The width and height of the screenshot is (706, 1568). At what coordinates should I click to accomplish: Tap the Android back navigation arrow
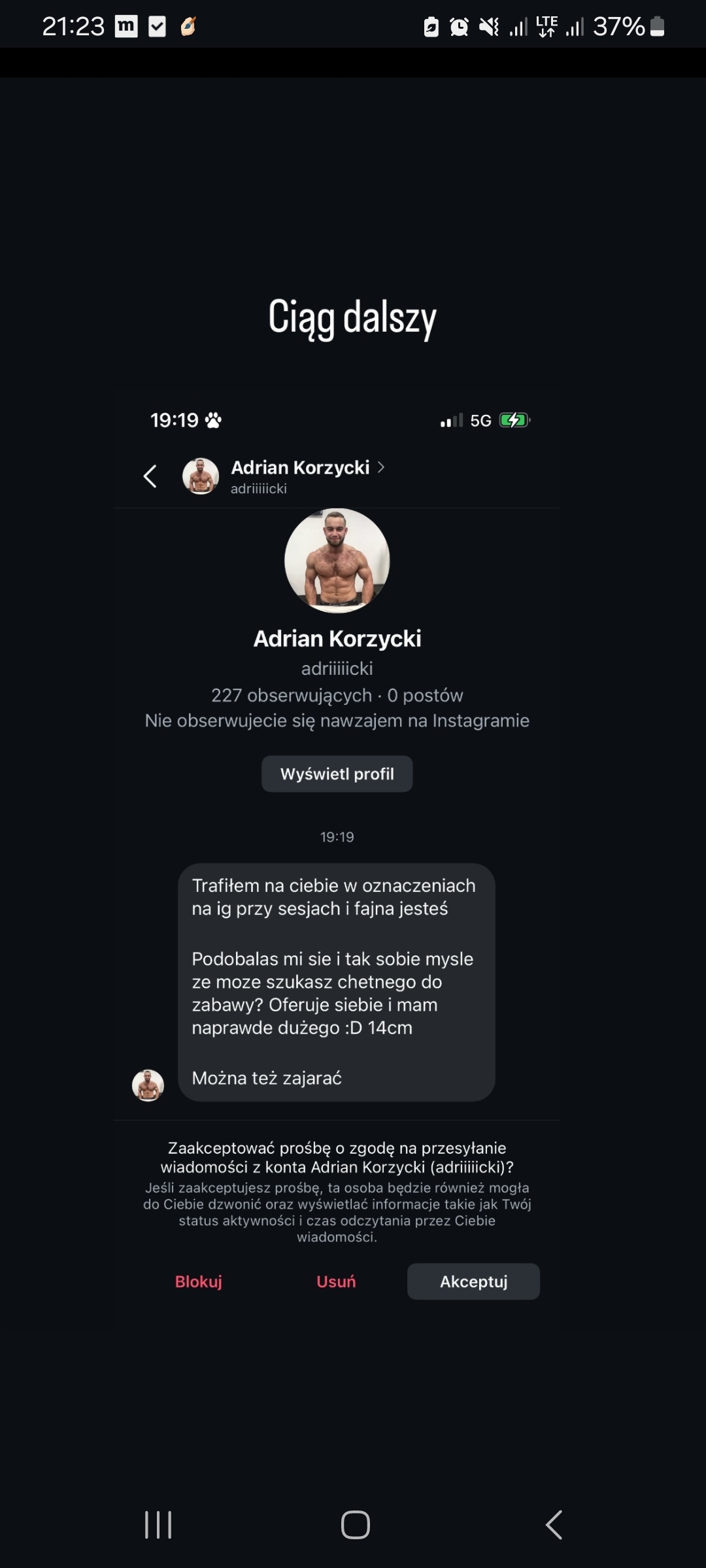[554, 1525]
